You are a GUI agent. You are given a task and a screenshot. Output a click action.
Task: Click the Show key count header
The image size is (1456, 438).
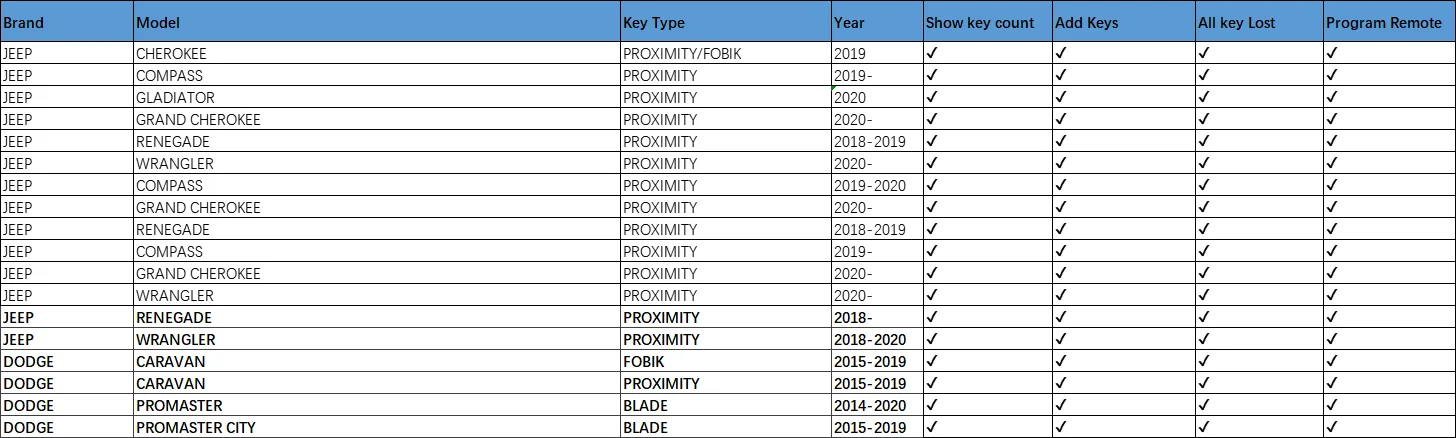coord(980,23)
